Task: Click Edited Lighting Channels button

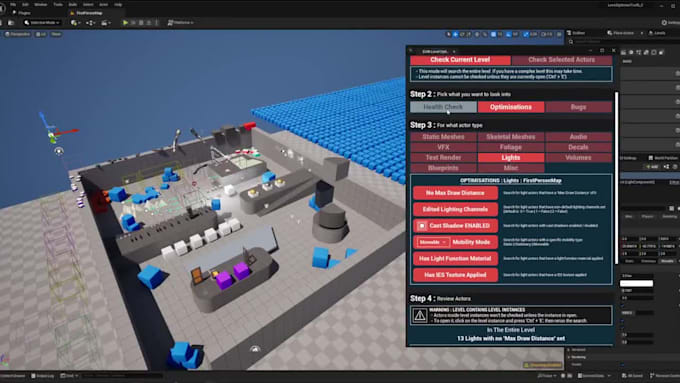Action: 455,209
